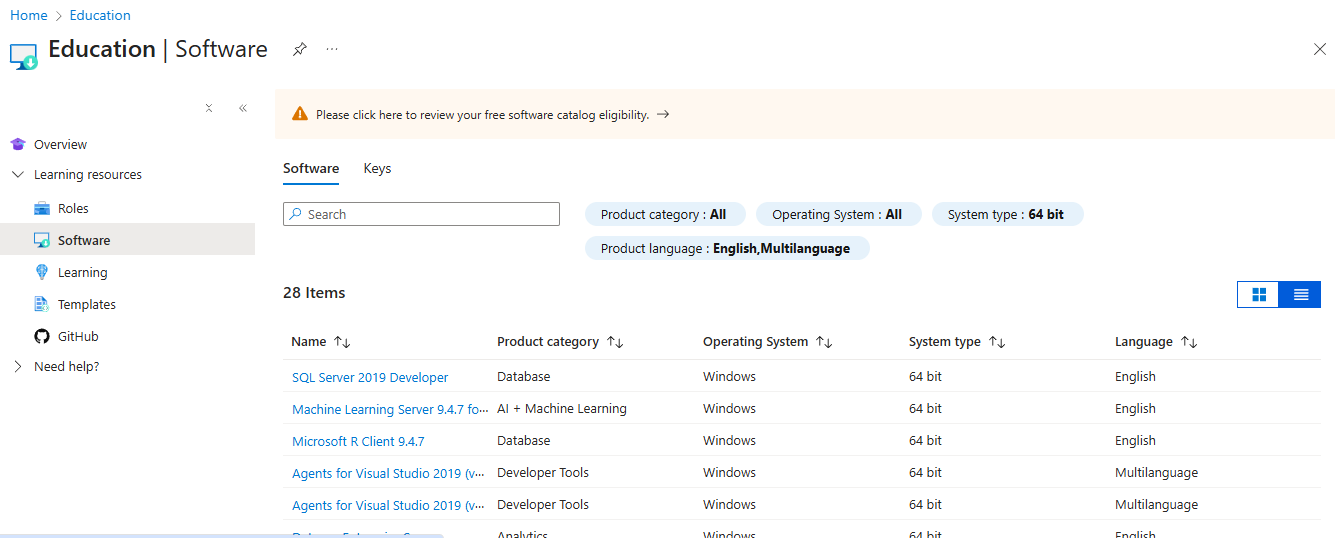Sort by Product category column arrows
Viewport: 1335px width, 538px height.
[615, 342]
